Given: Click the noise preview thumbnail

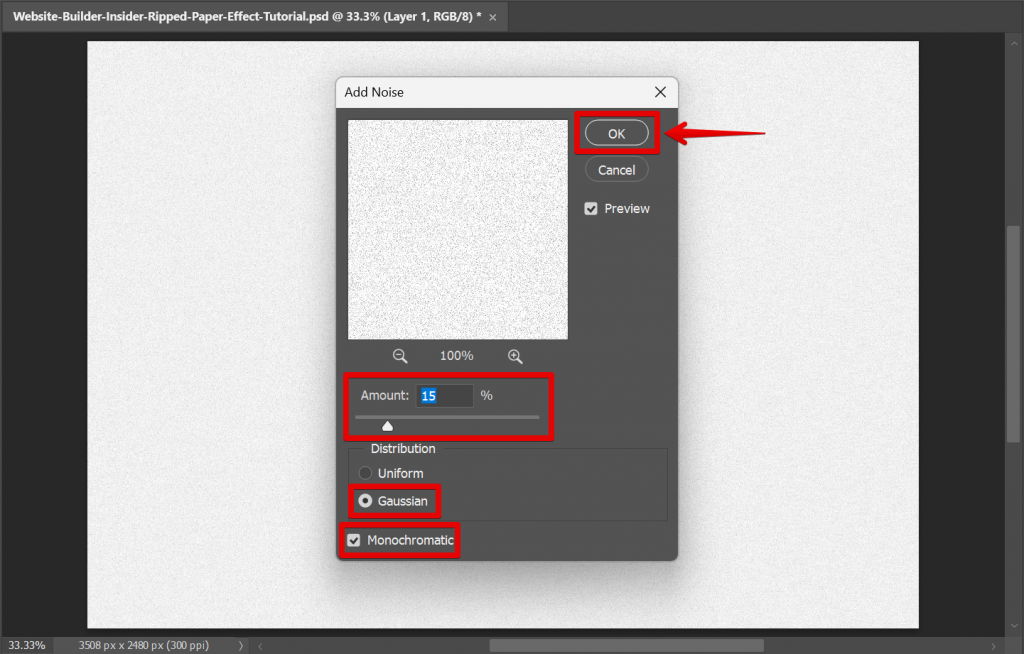Looking at the screenshot, I should coord(457,230).
